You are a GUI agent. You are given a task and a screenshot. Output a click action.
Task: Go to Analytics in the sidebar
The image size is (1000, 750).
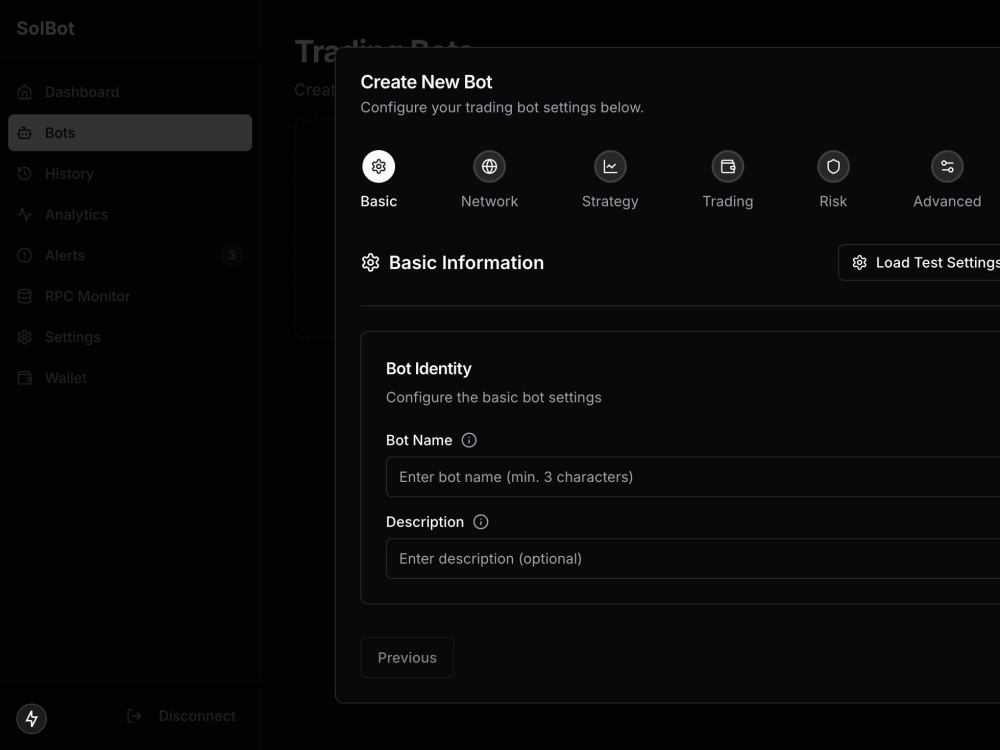click(129, 214)
